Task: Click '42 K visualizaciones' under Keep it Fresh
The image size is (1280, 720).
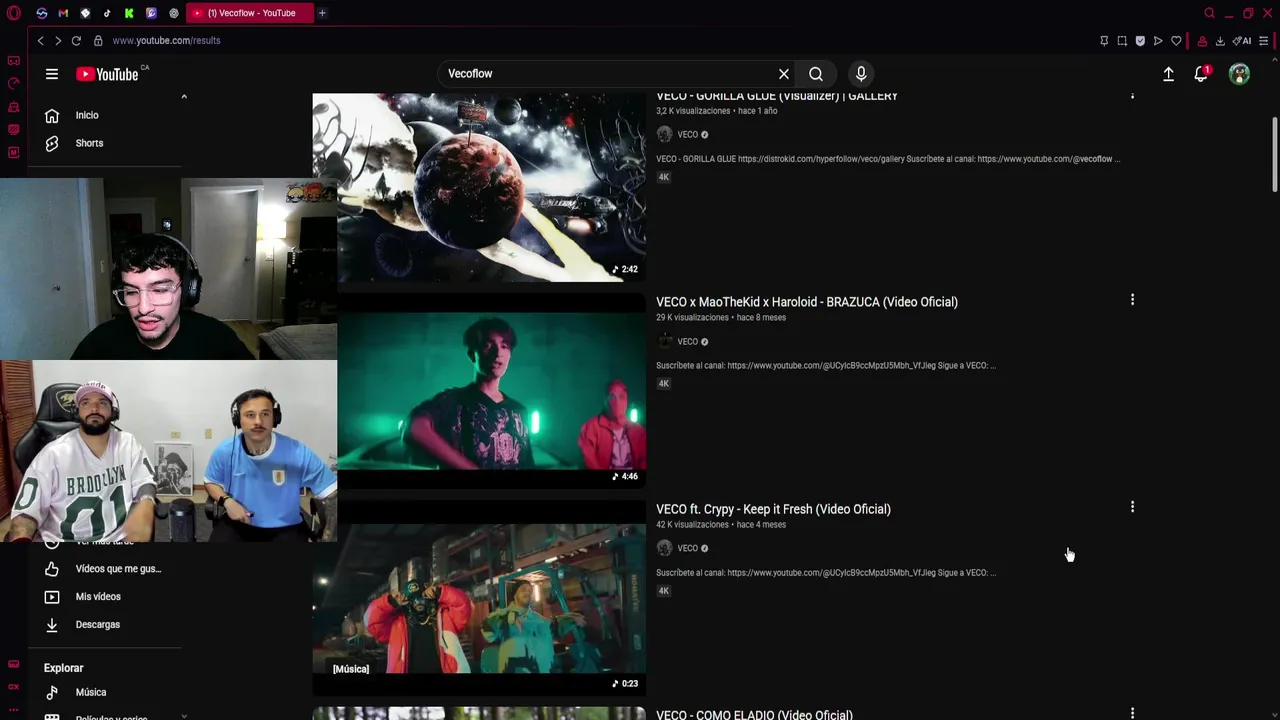Action: (692, 525)
